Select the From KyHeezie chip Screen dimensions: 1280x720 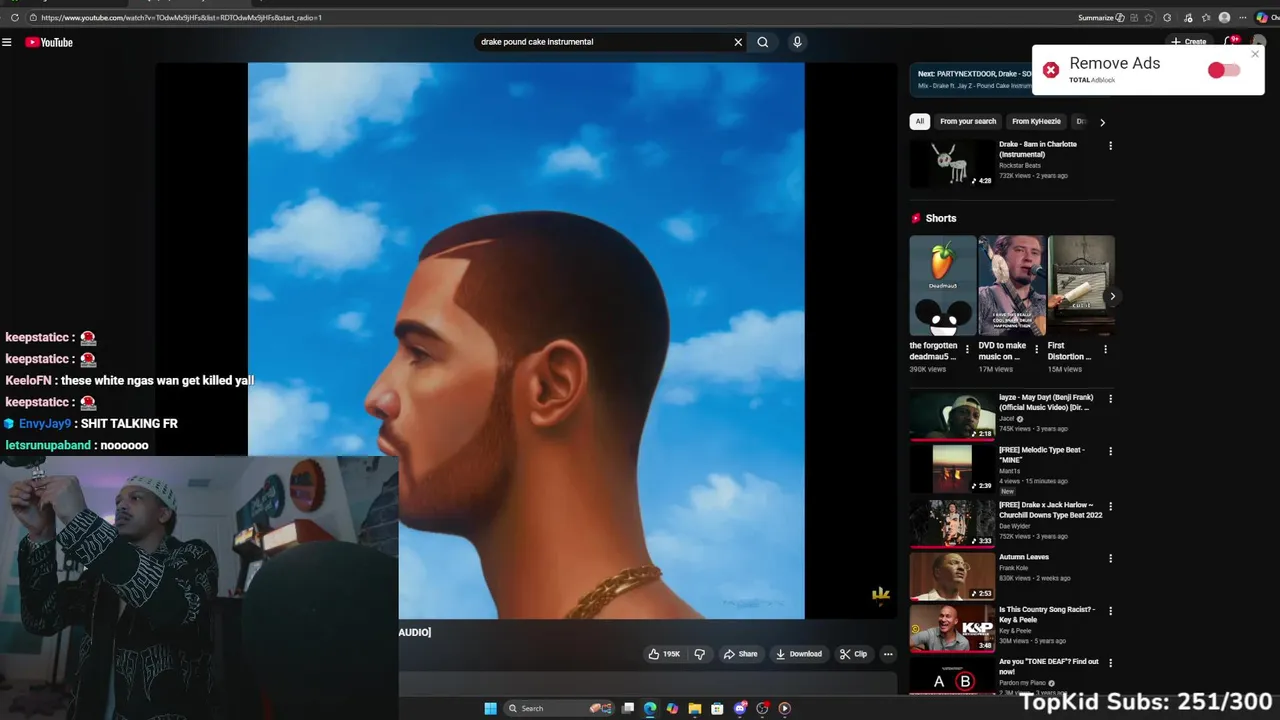pos(1036,121)
